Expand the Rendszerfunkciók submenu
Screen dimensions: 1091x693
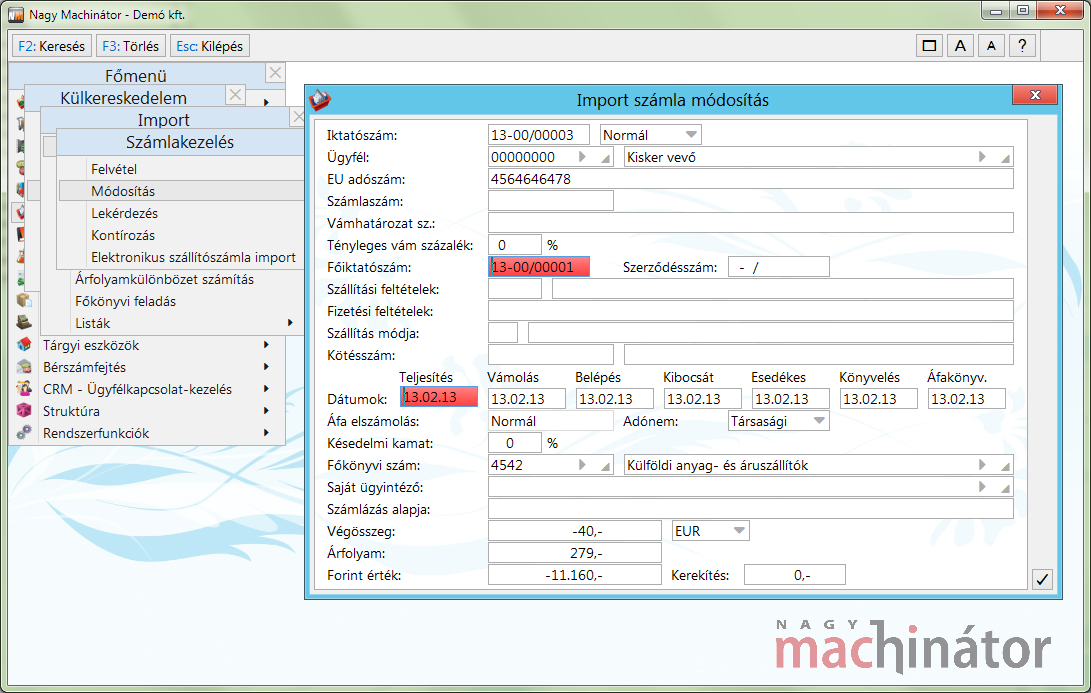[266, 433]
